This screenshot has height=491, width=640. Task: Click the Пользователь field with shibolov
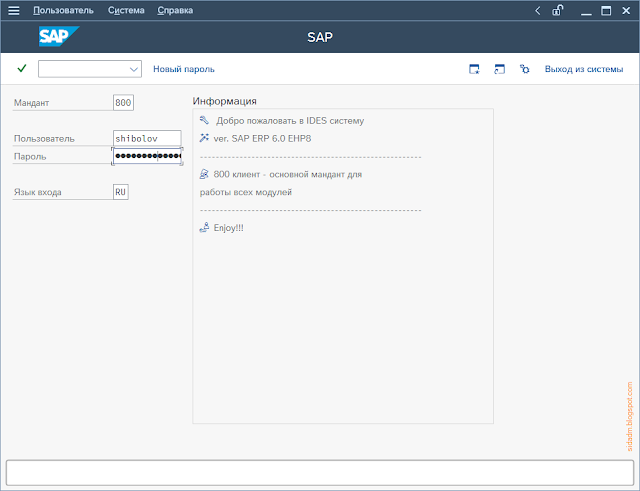[147, 138]
